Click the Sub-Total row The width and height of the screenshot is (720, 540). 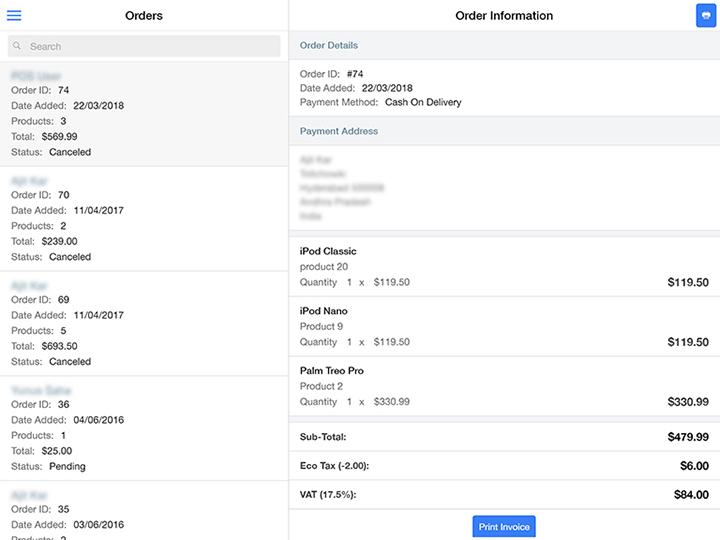coord(504,437)
